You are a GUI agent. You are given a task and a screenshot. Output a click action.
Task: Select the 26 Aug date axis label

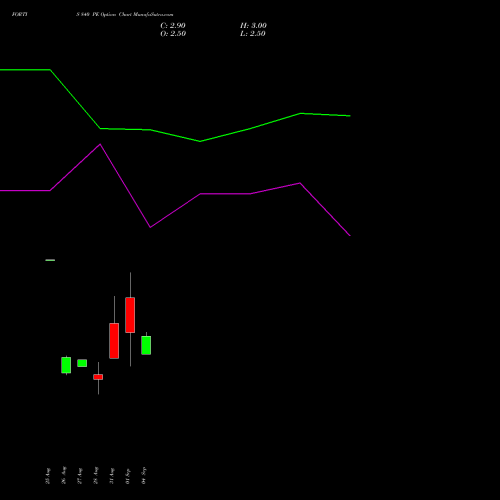(x=64, y=475)
